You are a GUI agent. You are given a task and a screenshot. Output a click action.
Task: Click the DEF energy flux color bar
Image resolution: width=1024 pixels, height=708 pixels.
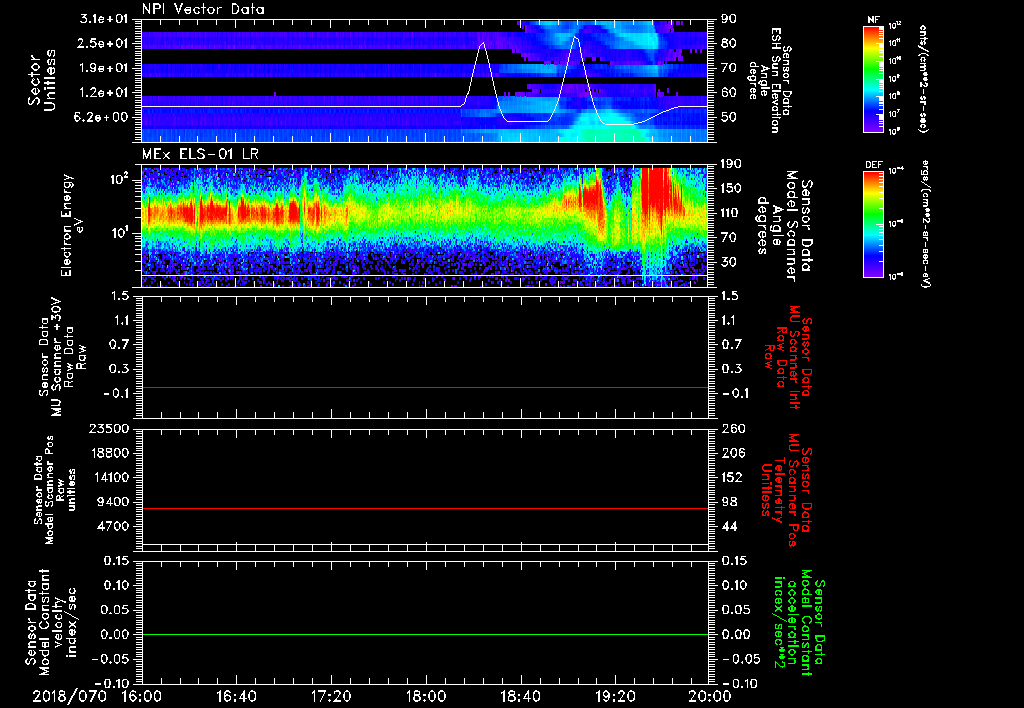pyautogui.click(x=874, y=223)
